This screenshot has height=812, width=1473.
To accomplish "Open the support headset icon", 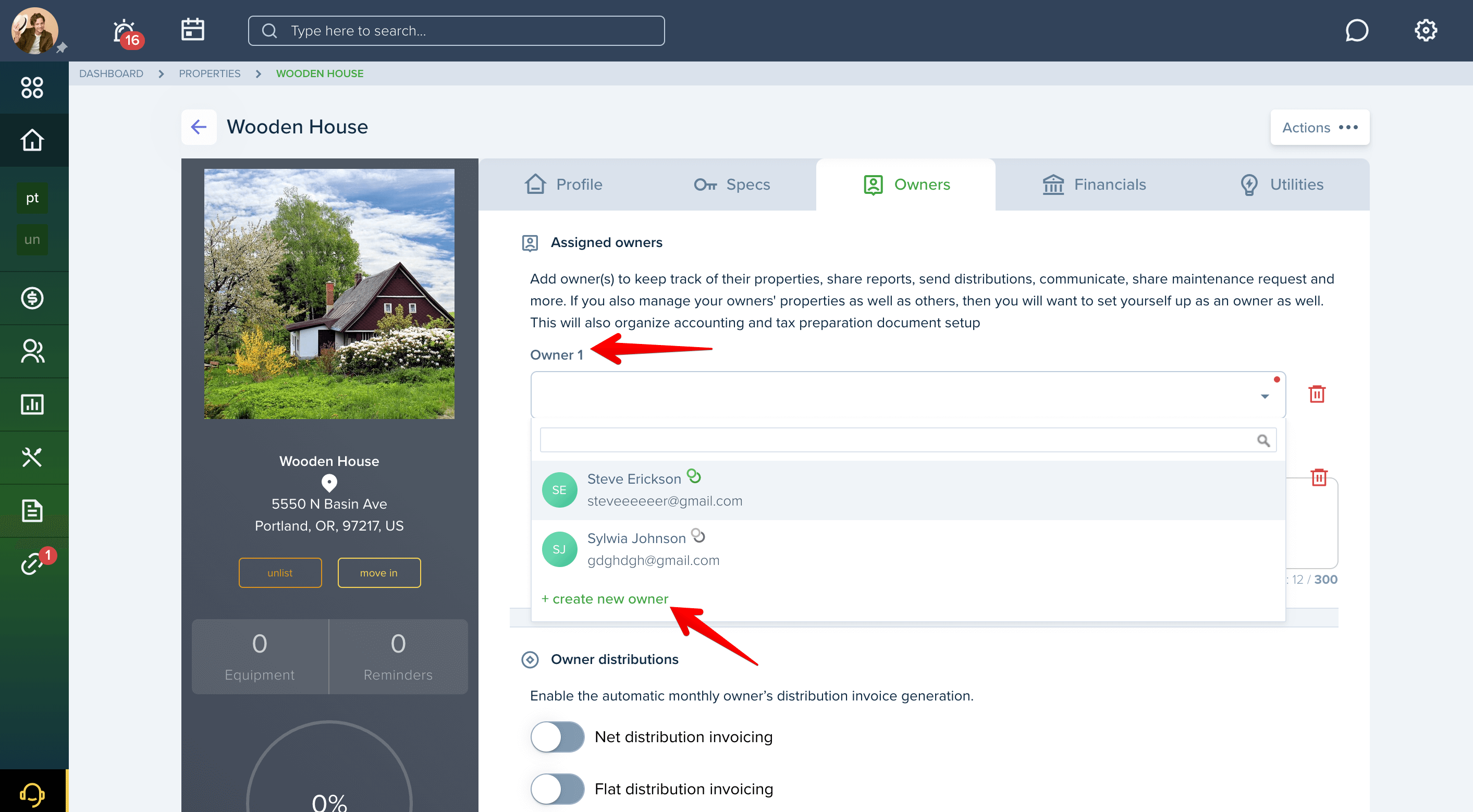I will tap(32, 794).
